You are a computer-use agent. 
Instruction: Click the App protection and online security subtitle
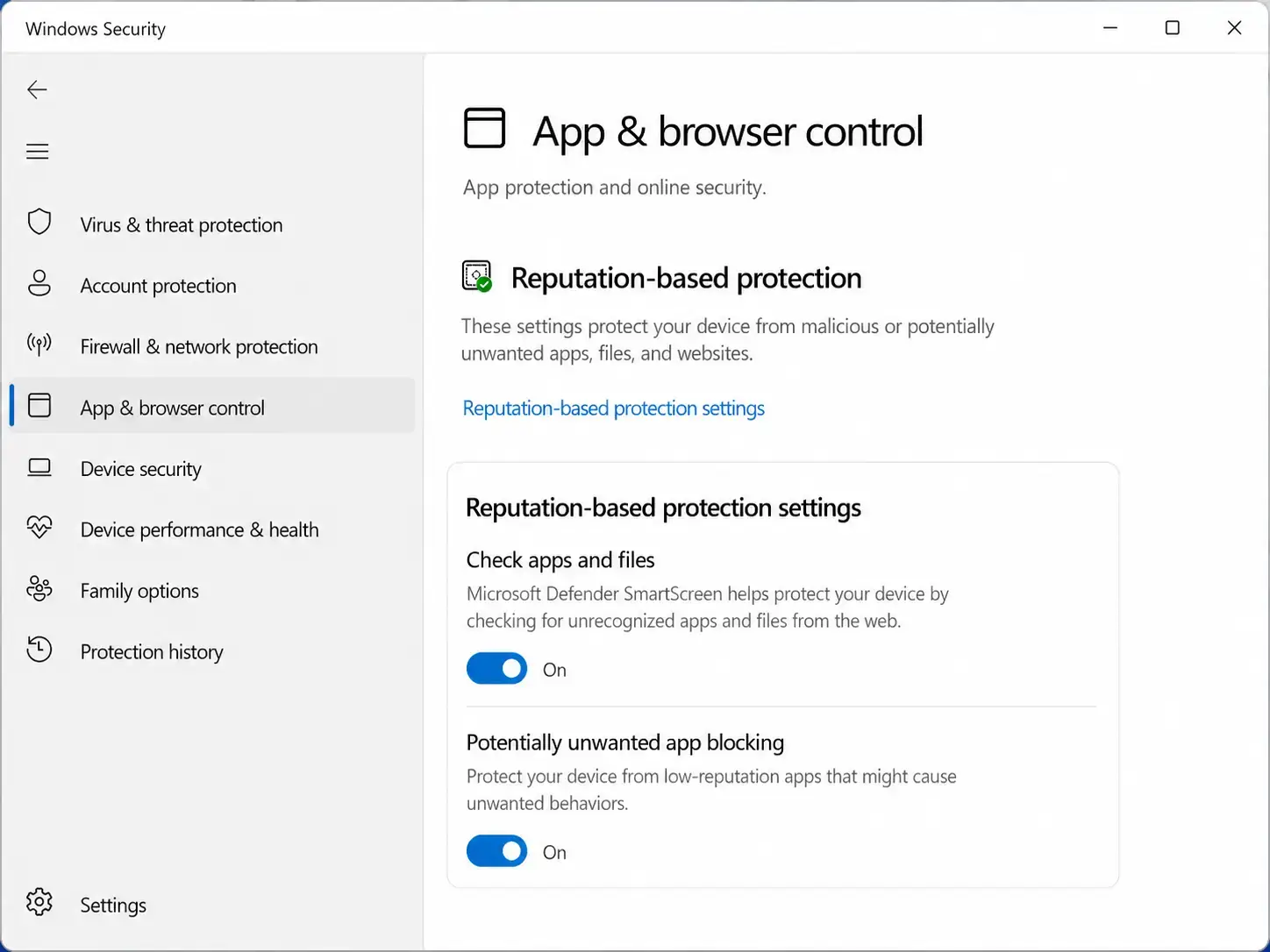614,188
